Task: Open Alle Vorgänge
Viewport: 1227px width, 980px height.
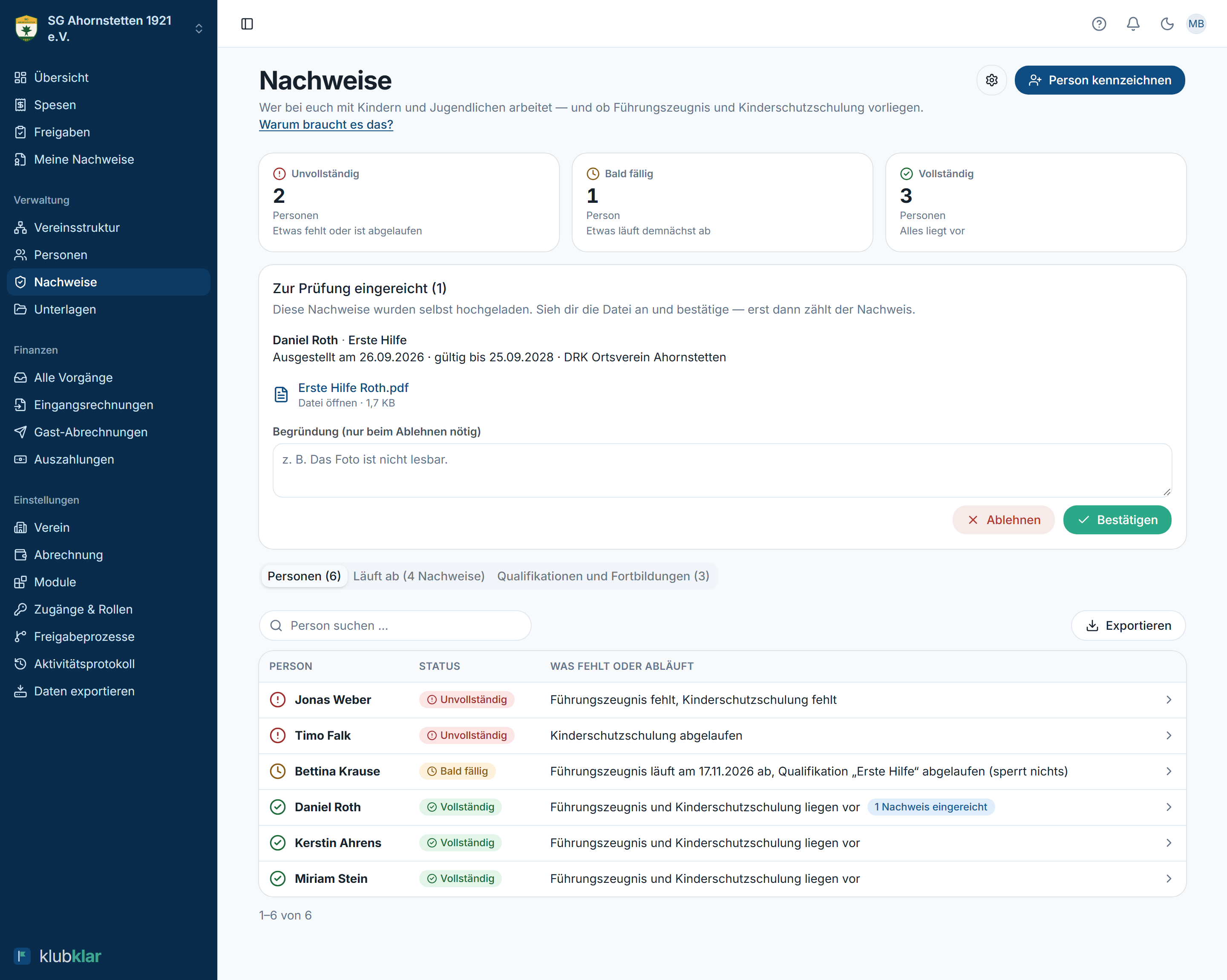Action: [x=109, y=378]
